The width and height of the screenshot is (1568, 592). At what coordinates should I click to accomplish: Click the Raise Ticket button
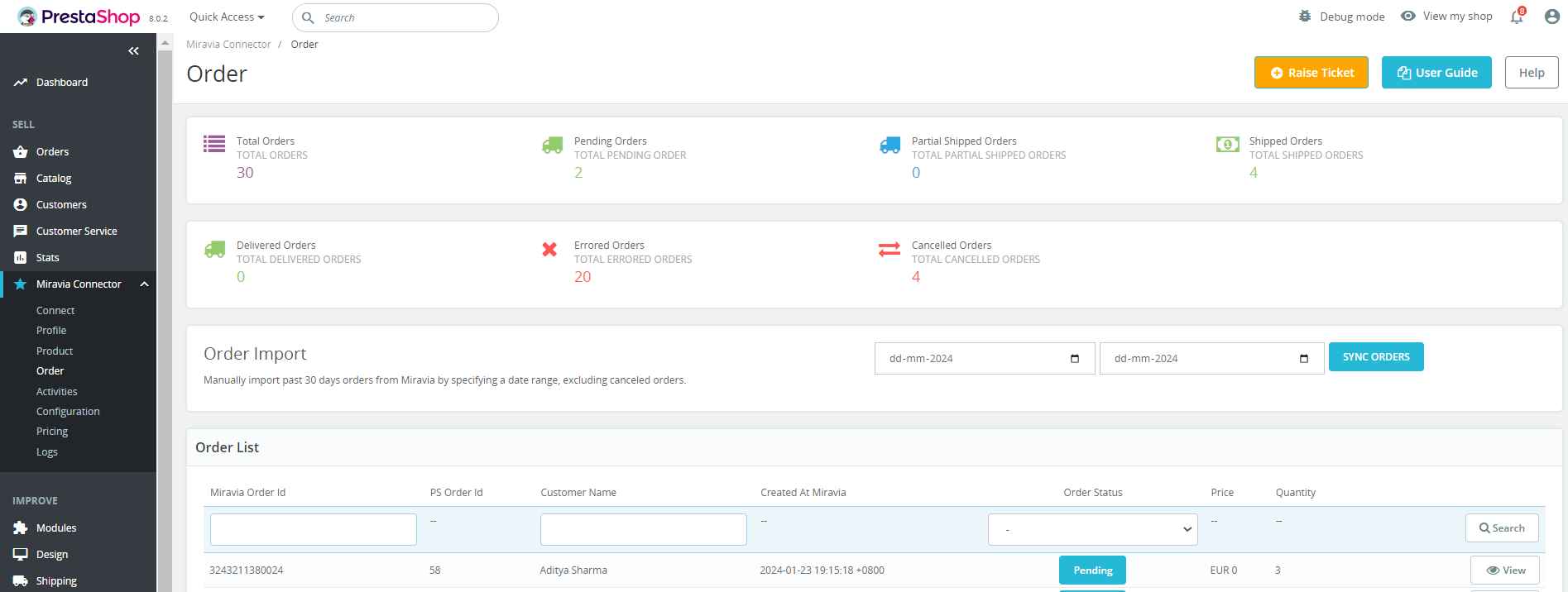1311,73
